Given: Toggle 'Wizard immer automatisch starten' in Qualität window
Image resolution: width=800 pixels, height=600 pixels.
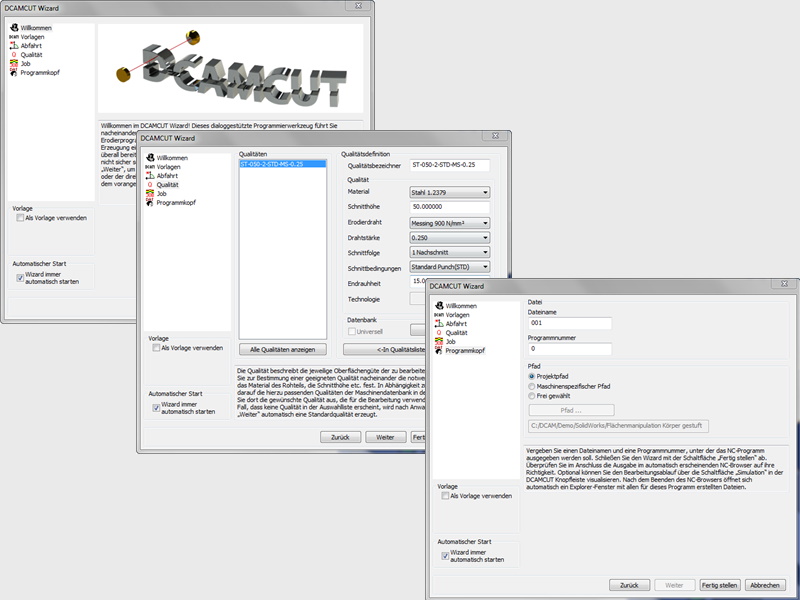Looking at the screenshot, I should tap(156, 408).
